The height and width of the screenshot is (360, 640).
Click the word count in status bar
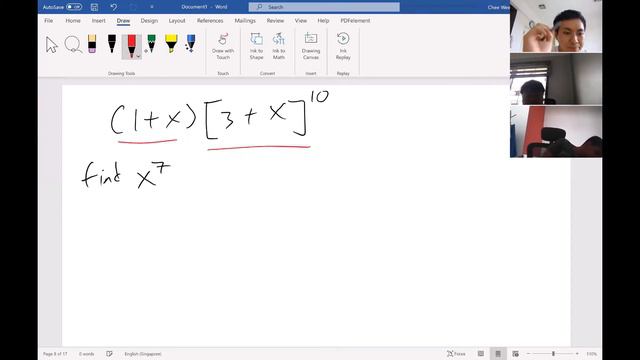tap(87, 354)
